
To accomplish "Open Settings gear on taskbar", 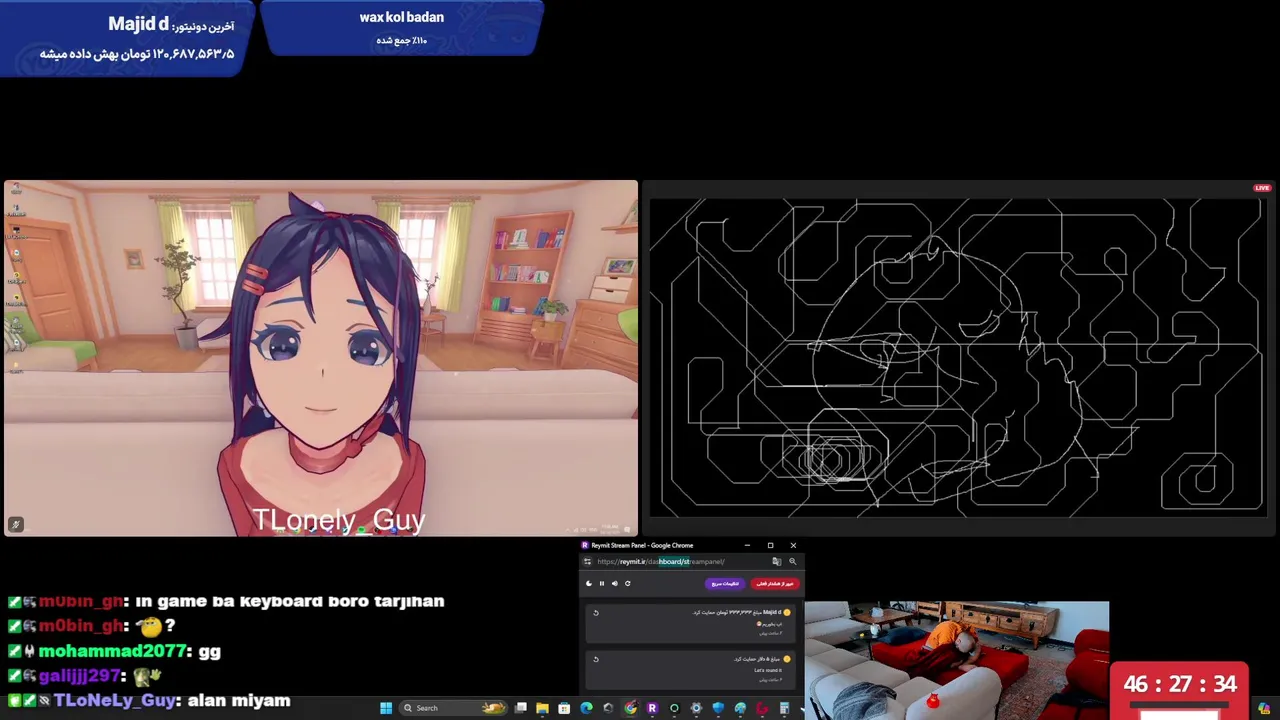I will (x=696, y=708).
